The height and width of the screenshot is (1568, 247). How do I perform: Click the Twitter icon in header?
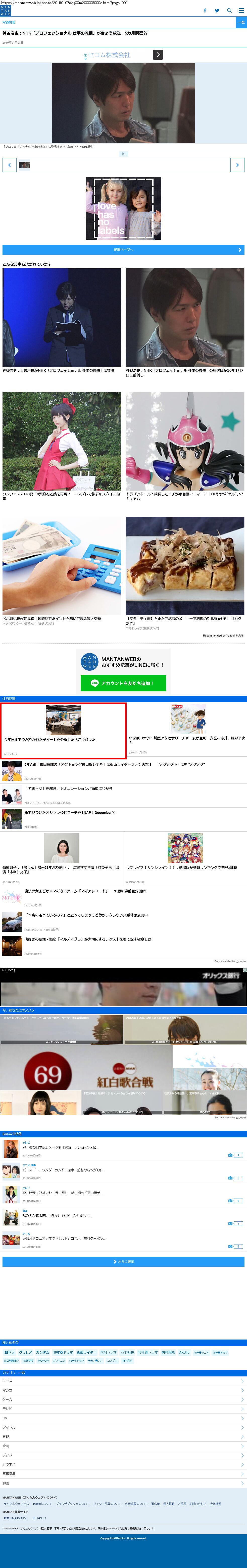point(217,10)
